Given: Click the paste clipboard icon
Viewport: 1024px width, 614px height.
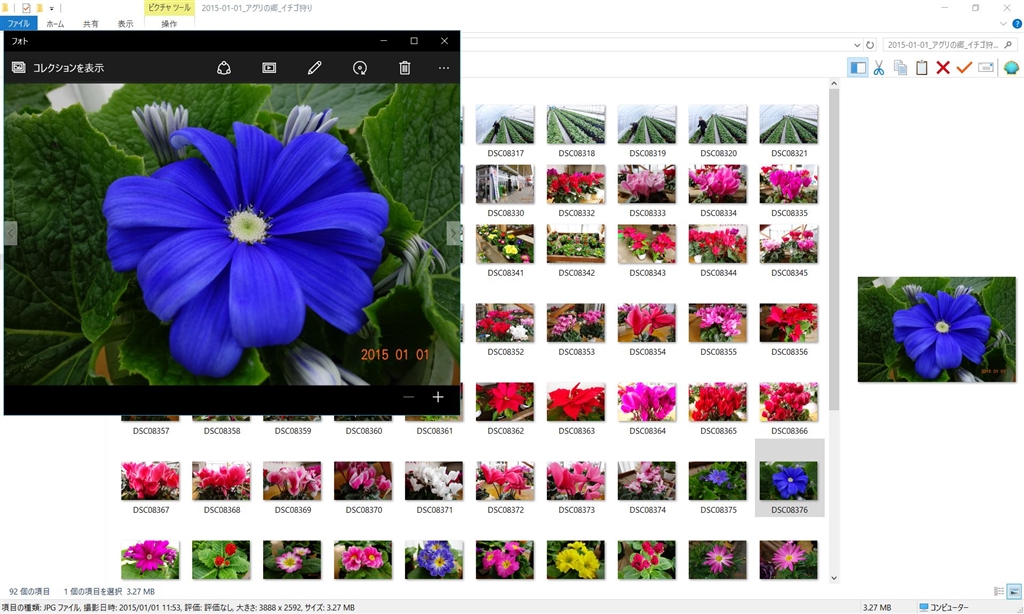Looking at the screenshot, I should point(921,68).
